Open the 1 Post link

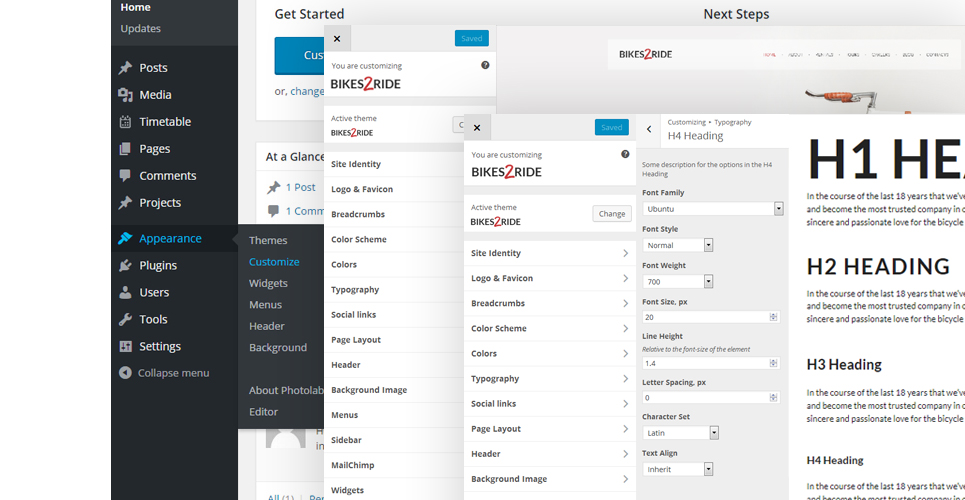click(300, 187)
